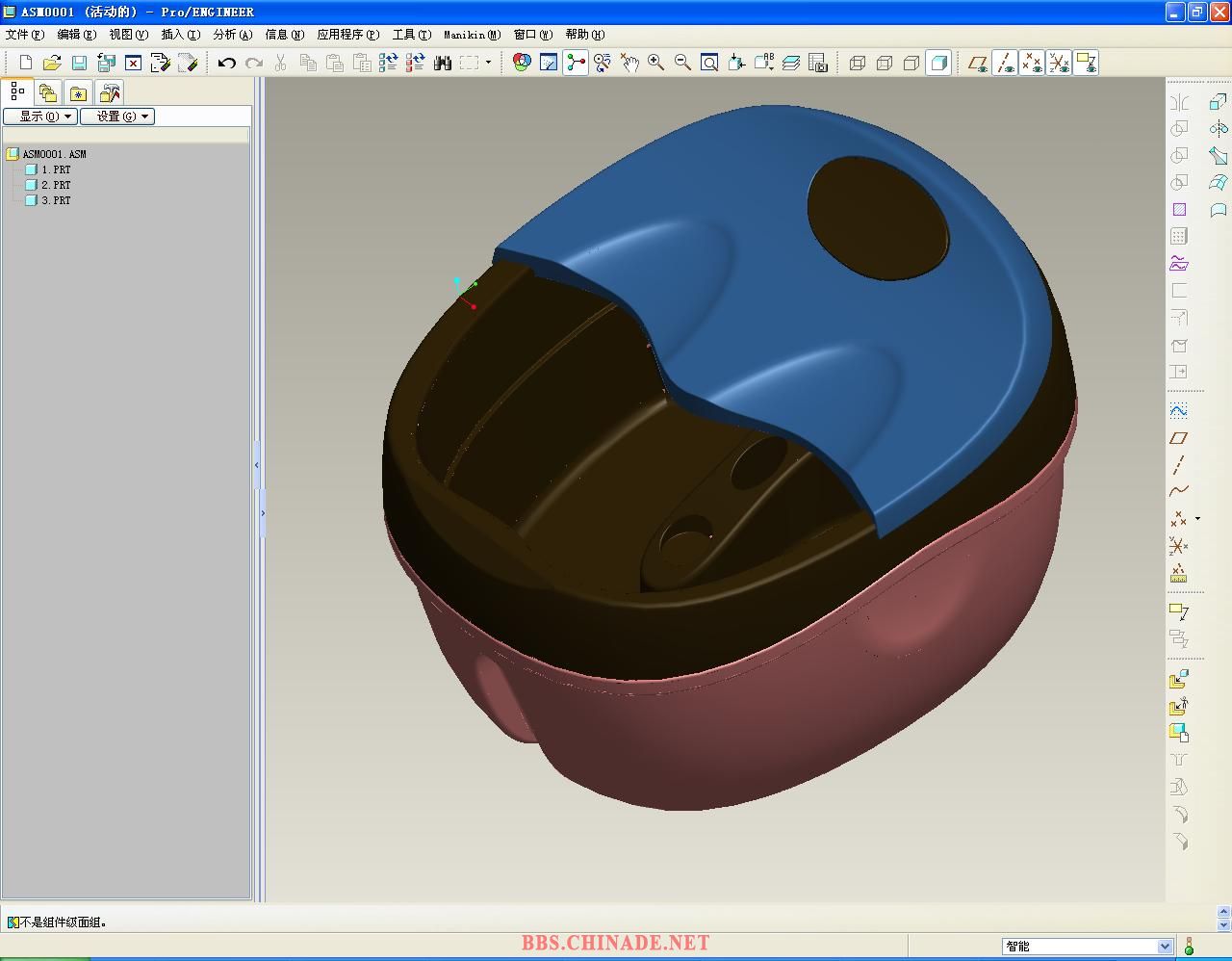Click the Sketch curve tool
1232x961 pixels.
[x=1178, y=410]
